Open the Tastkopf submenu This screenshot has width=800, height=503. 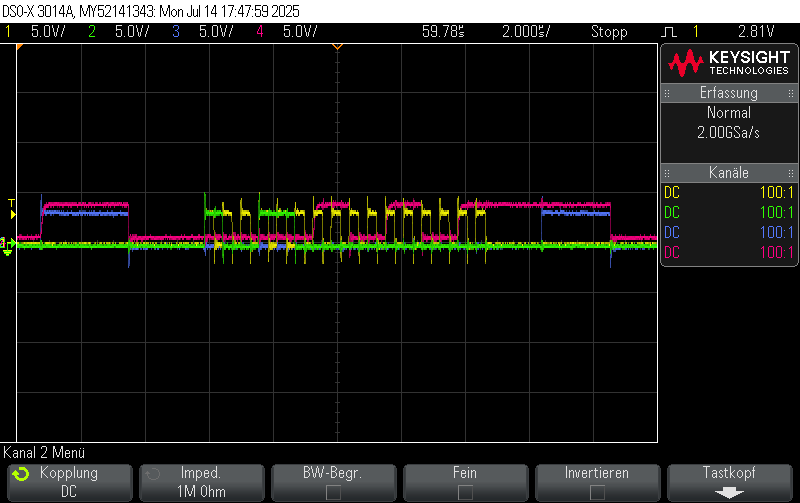click(730, 482)
